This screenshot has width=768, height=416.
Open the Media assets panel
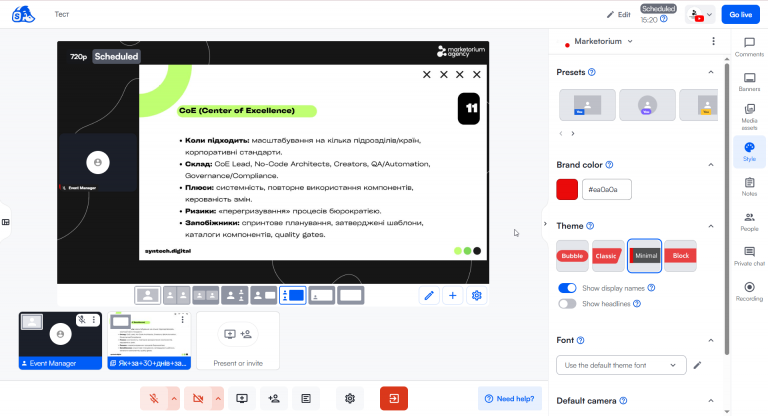coord(749,117)
